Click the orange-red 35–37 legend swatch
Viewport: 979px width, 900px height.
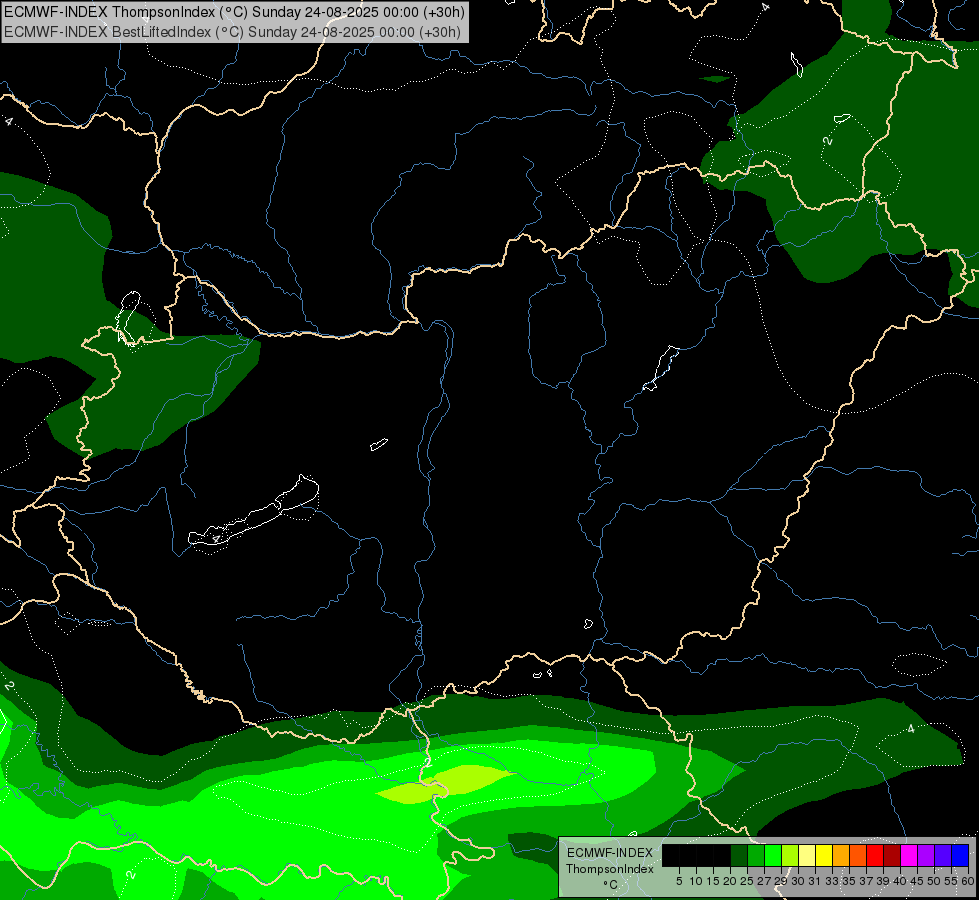click(858, 855)
